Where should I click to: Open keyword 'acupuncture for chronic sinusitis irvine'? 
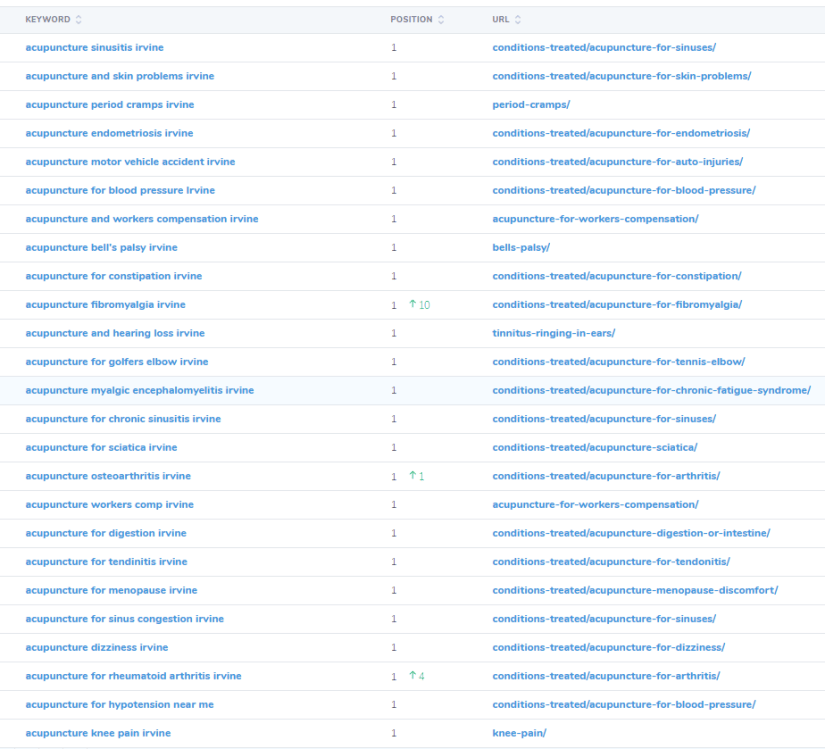tap(123, 419)
